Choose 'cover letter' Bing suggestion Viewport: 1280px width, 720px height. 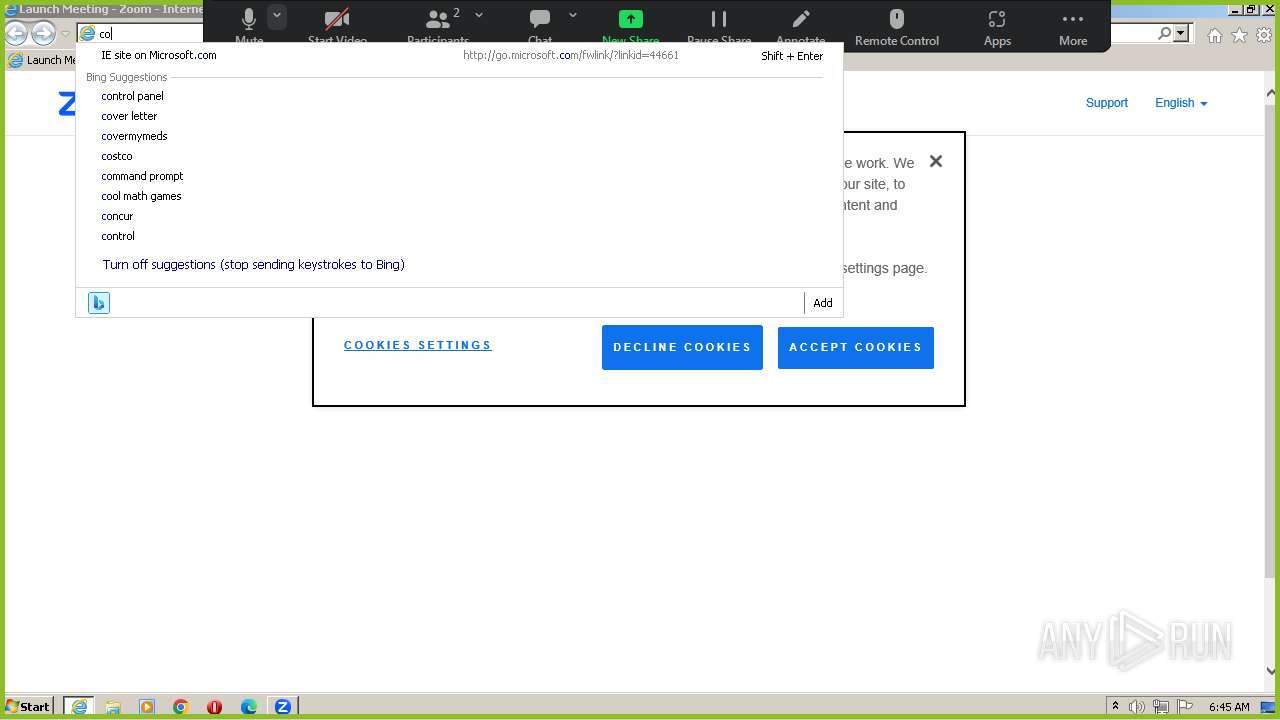(129, 116)
